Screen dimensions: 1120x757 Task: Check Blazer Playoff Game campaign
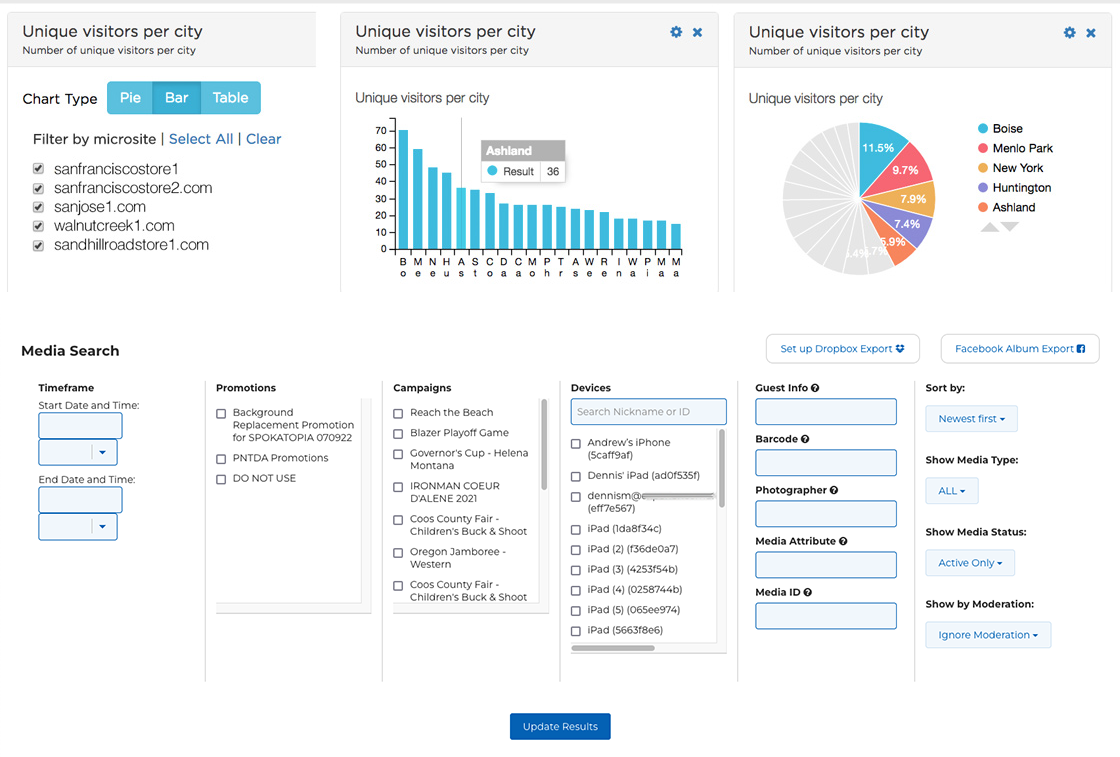[x=399, y=433]
